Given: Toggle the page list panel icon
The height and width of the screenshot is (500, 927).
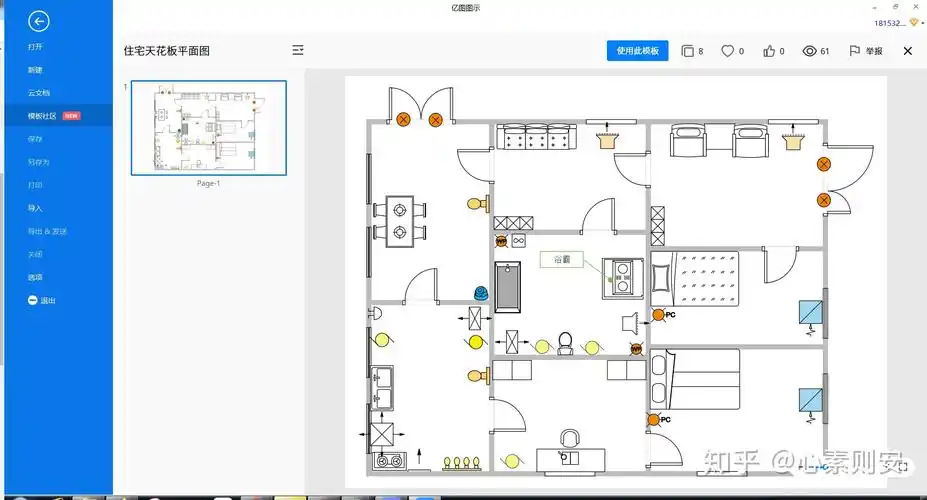Looking at the screenshot, I should [x=297, y=50].
